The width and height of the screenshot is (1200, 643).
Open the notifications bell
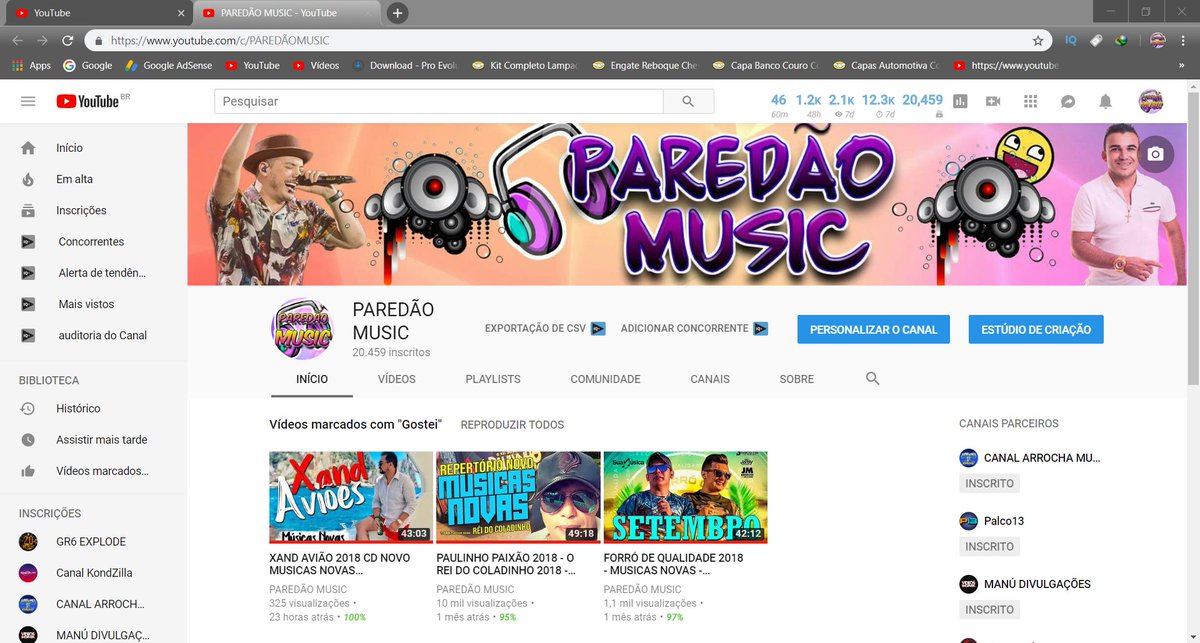pyautogui.click(x=1105, y=101)
